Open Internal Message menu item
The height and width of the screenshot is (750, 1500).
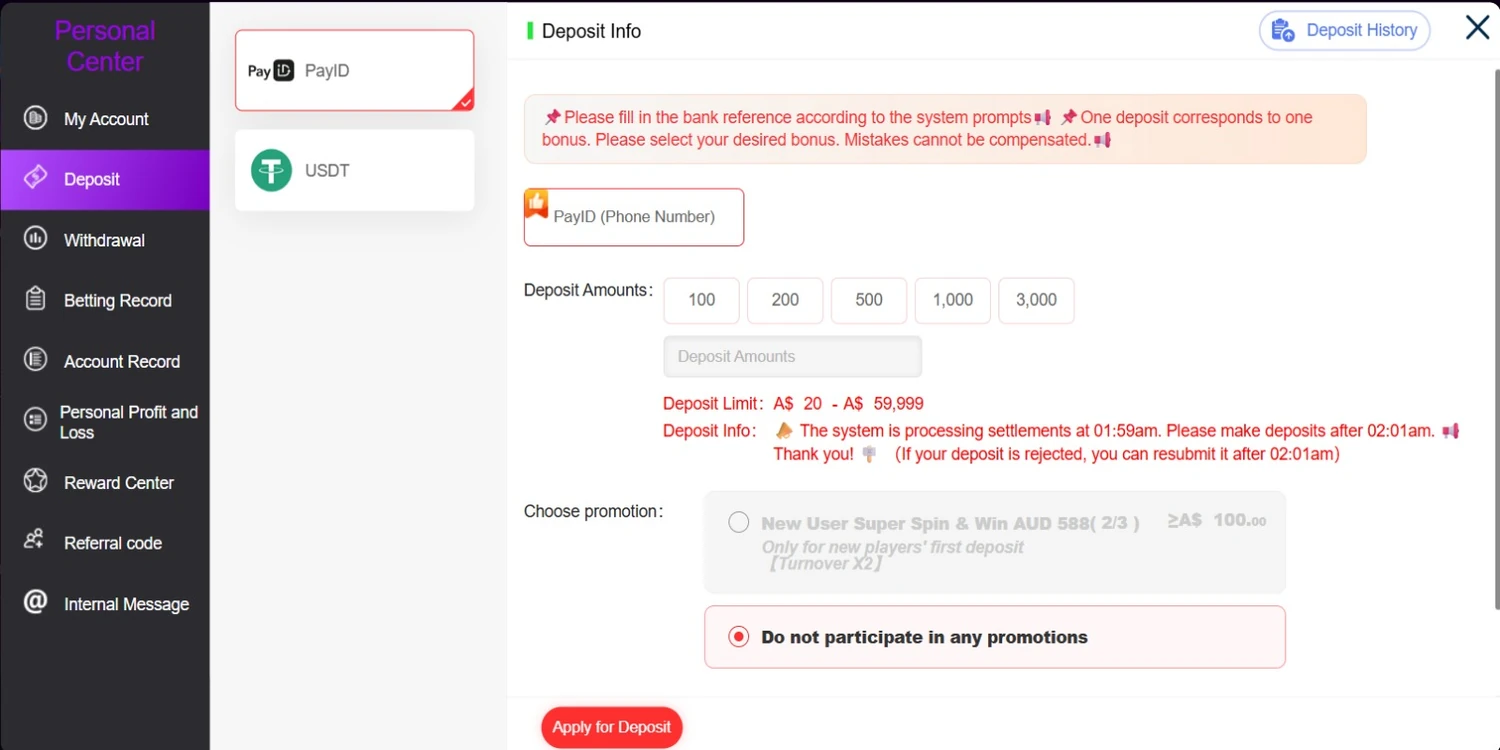point(105,604)
